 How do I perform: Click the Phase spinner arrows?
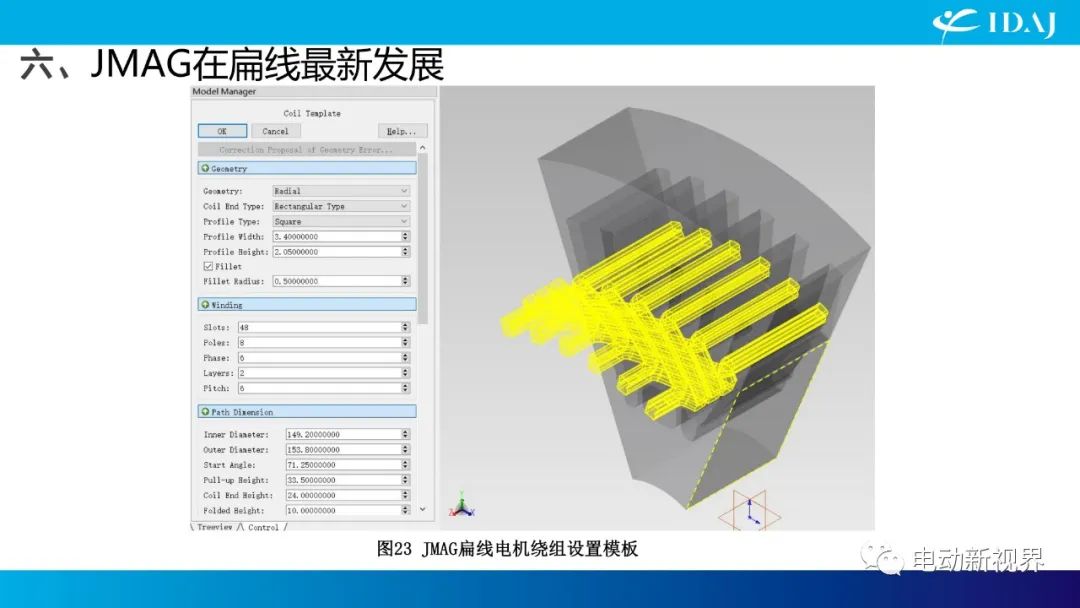point(405,357)
